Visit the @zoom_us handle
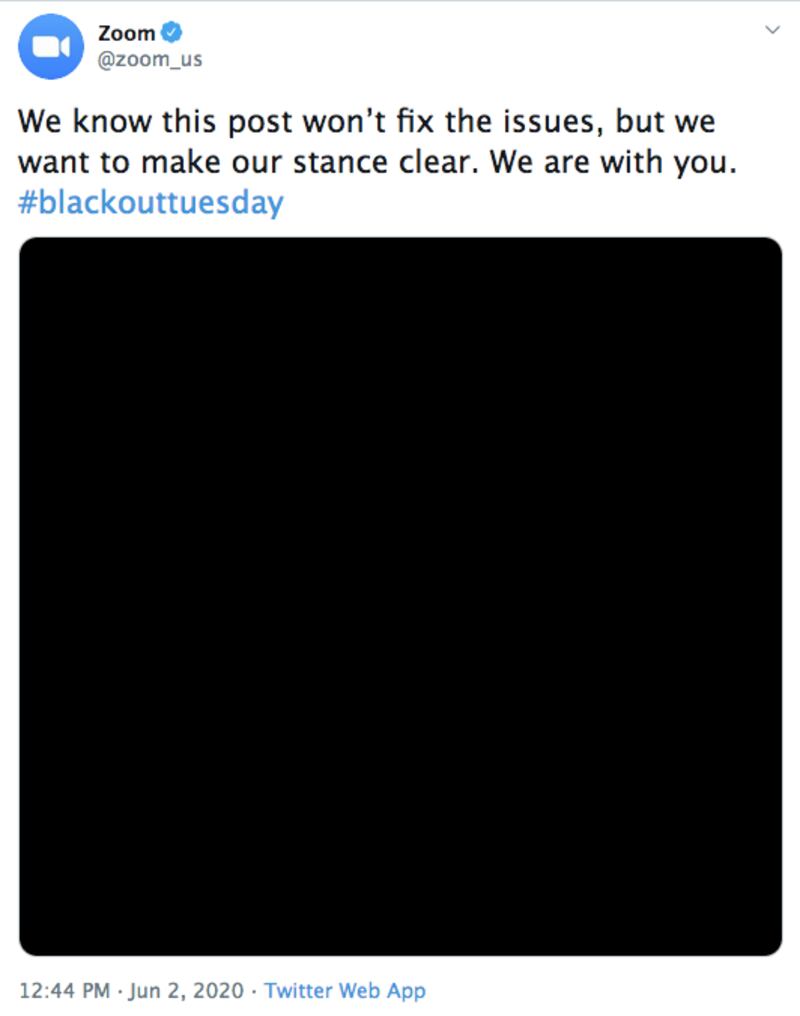Screen dimensions: 800x1016 150,59
